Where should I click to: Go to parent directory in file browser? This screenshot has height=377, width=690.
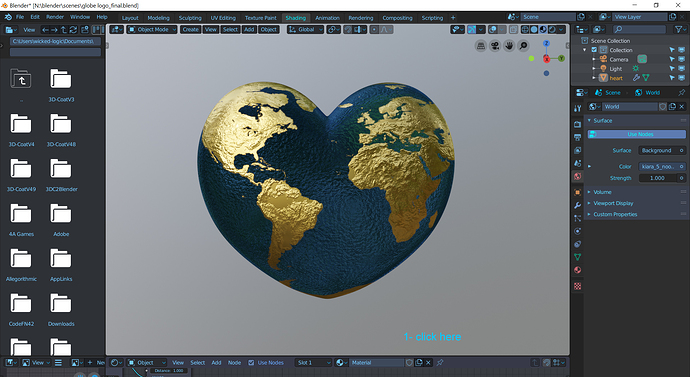tap(63, 29)
